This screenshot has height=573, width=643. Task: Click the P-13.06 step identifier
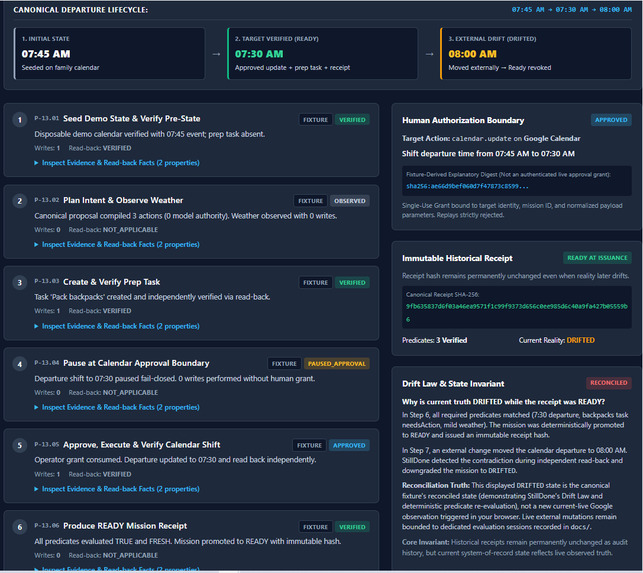point(46,525)
